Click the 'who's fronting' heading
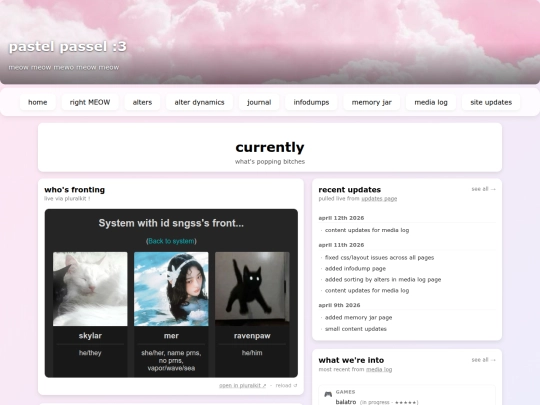The height and width of the screenshot is (405, 540). 75,190
